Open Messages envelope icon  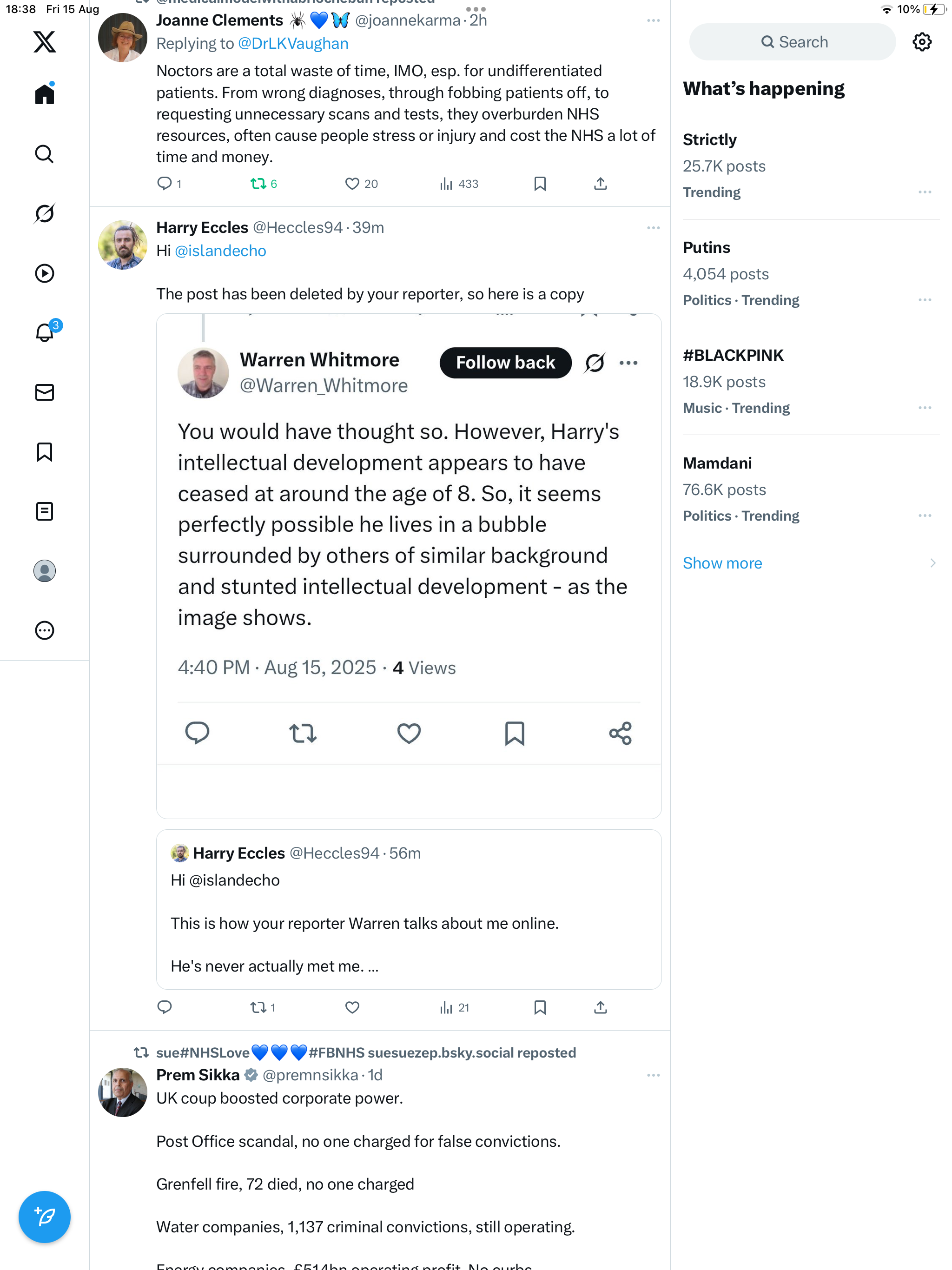[x=44, y=392]
